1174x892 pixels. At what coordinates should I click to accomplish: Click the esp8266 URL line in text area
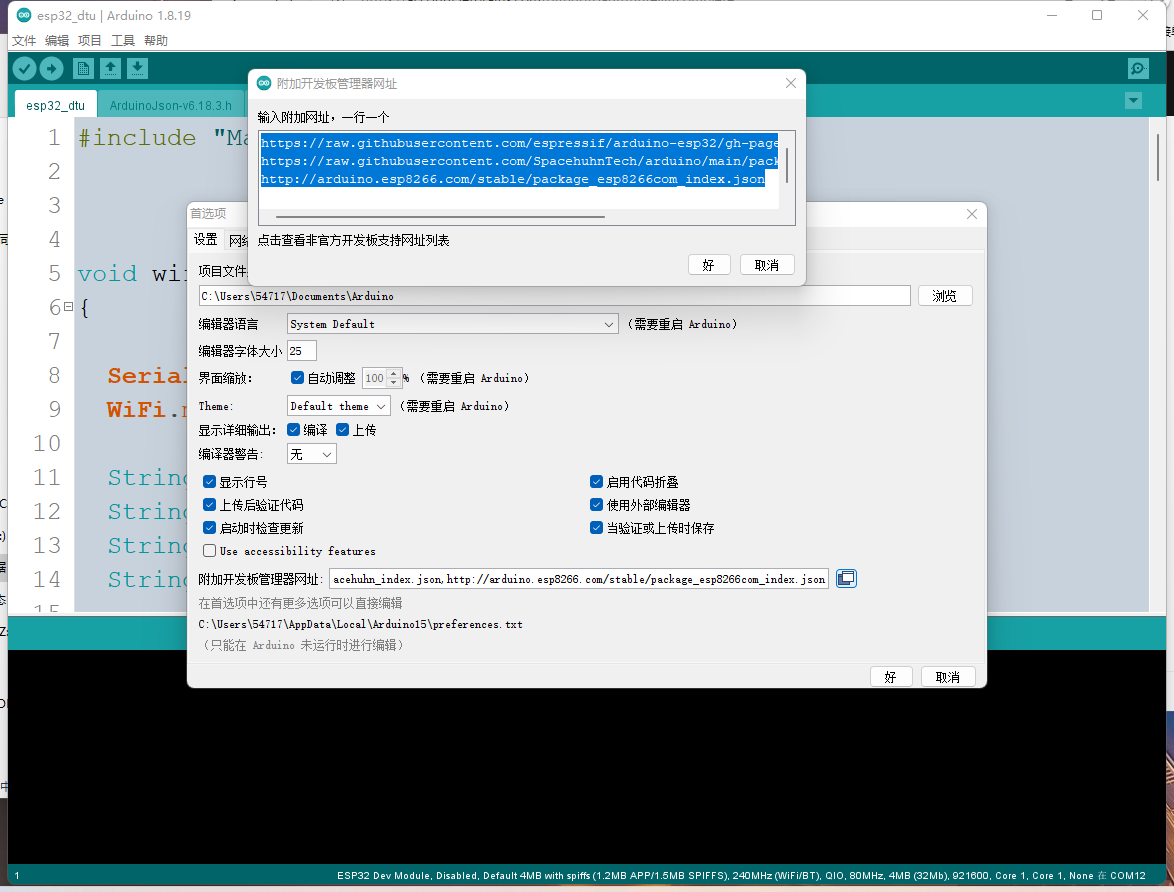pos(513,179)
